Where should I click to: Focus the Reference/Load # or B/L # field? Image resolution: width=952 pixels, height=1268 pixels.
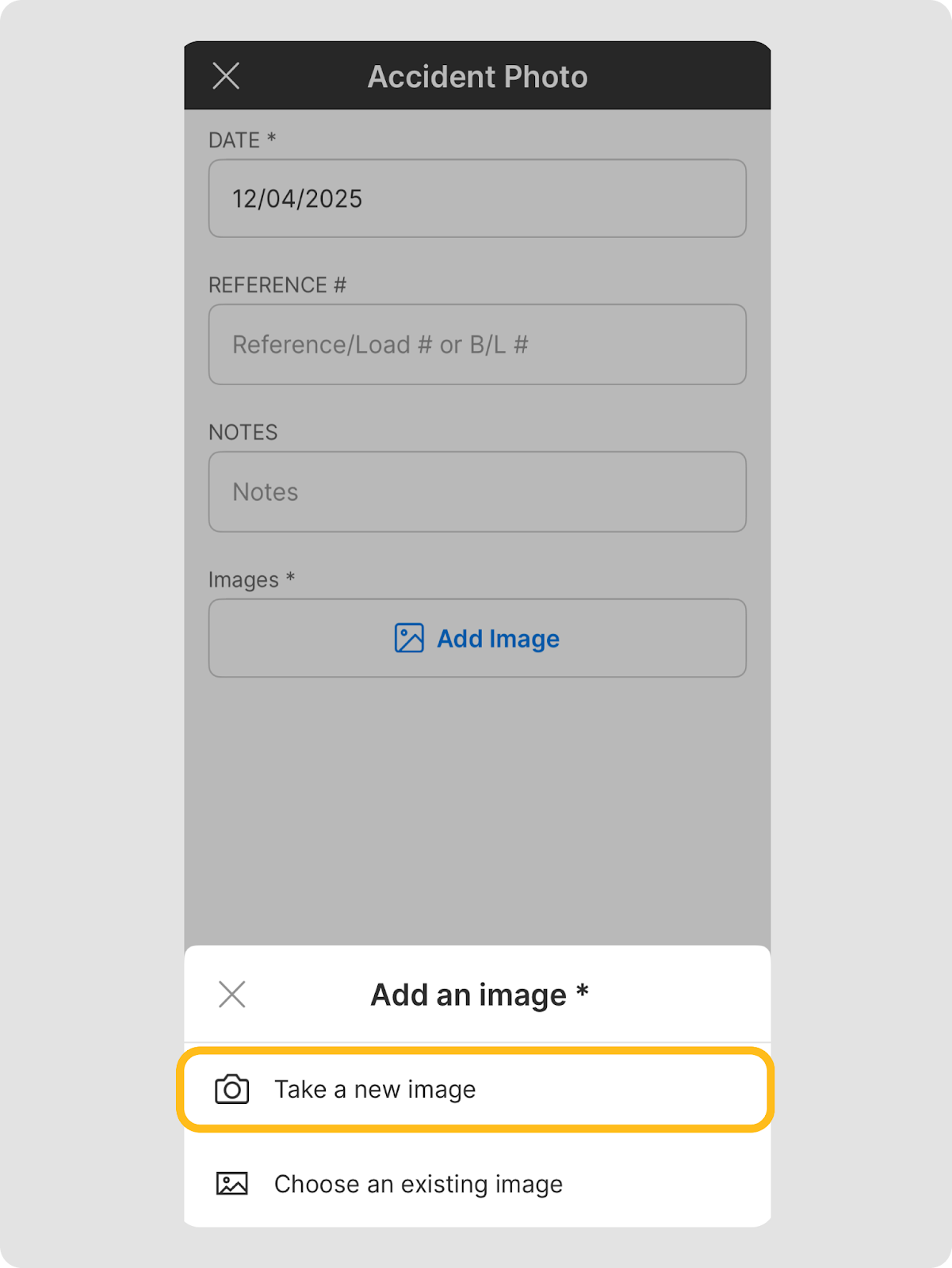(476, 345)
